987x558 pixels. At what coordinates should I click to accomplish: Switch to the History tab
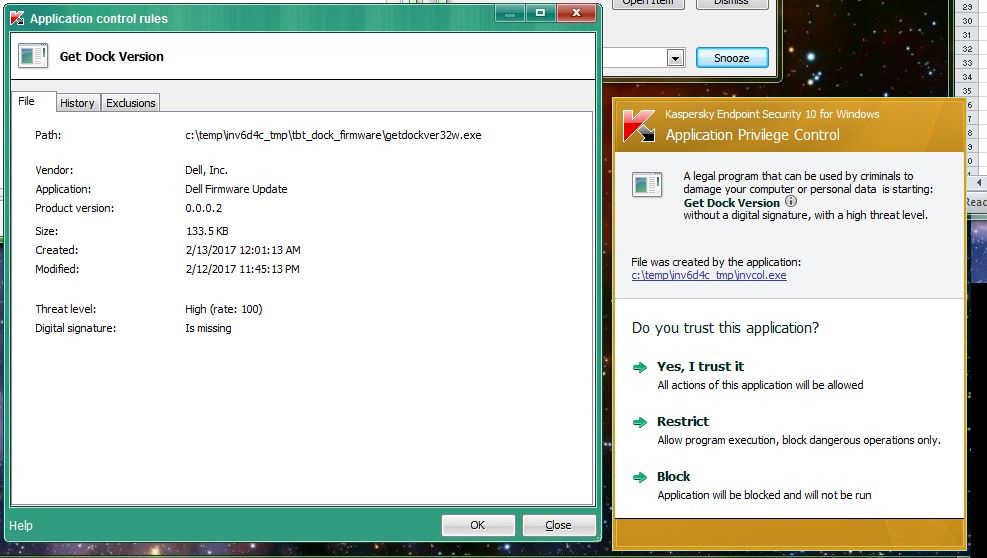click(77, 103)
